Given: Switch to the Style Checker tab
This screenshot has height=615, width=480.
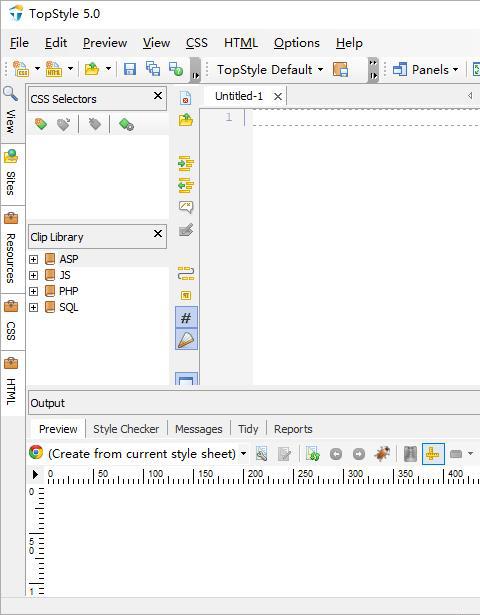Looking at the screenshot, I should click(x=126, y=429).
